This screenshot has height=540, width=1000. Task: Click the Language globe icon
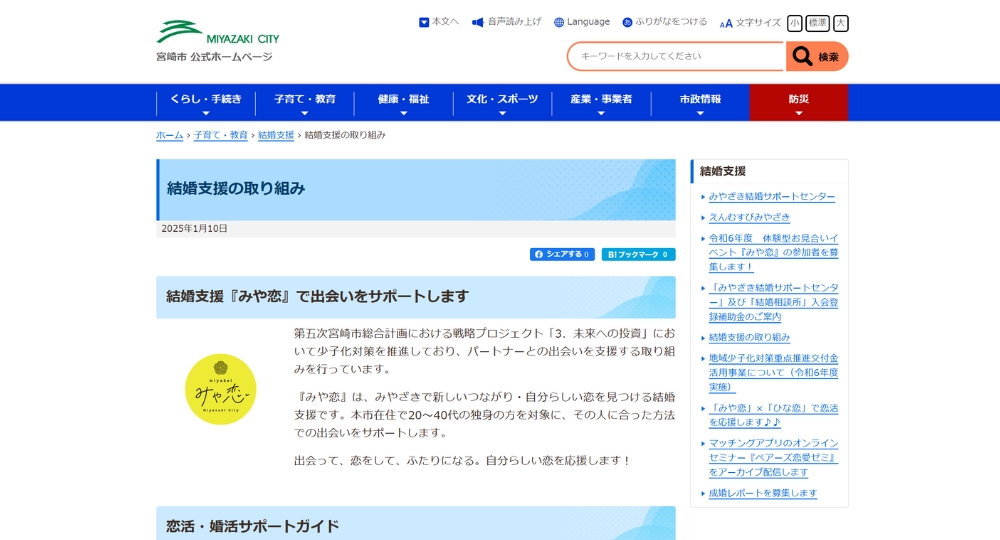pos(559,22)
